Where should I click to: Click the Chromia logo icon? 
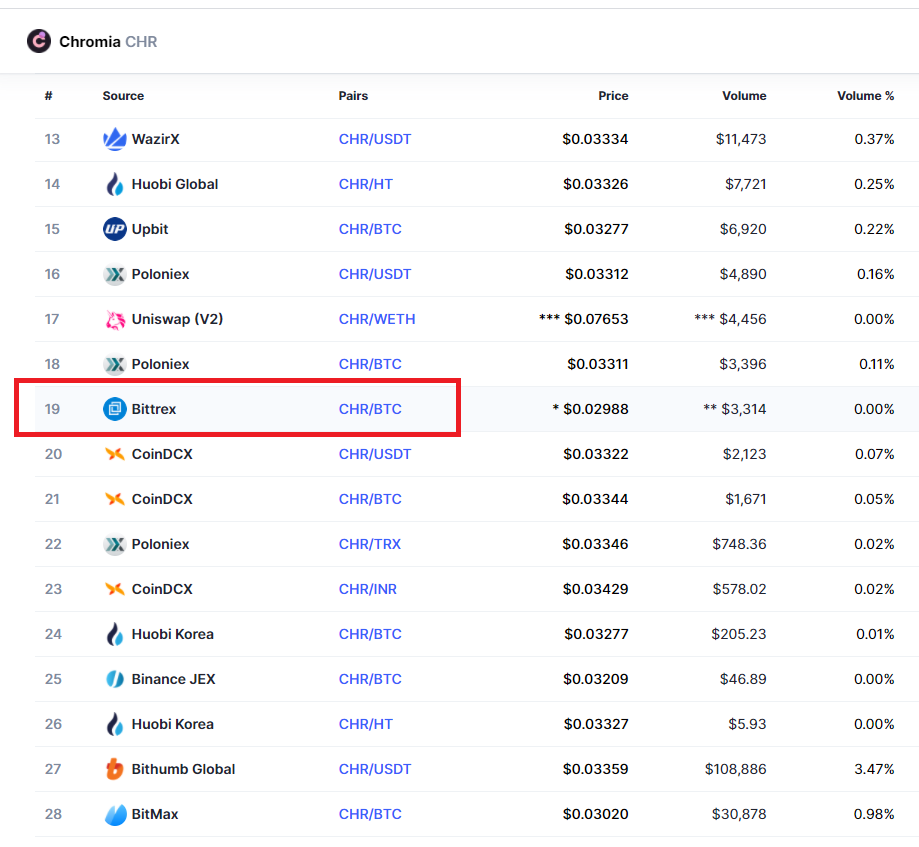39,41
